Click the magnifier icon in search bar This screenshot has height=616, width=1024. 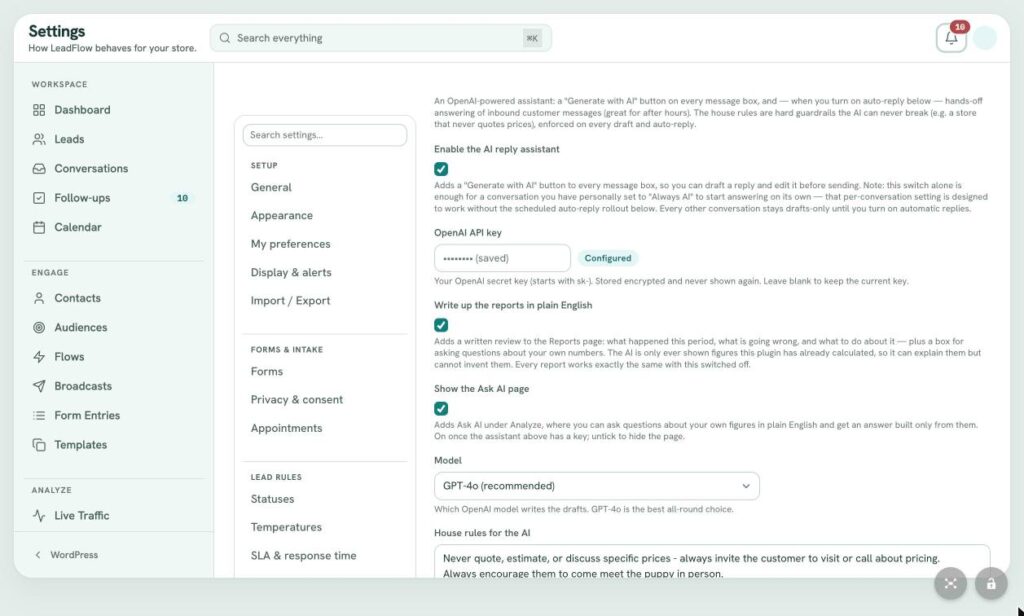(225, 38)
